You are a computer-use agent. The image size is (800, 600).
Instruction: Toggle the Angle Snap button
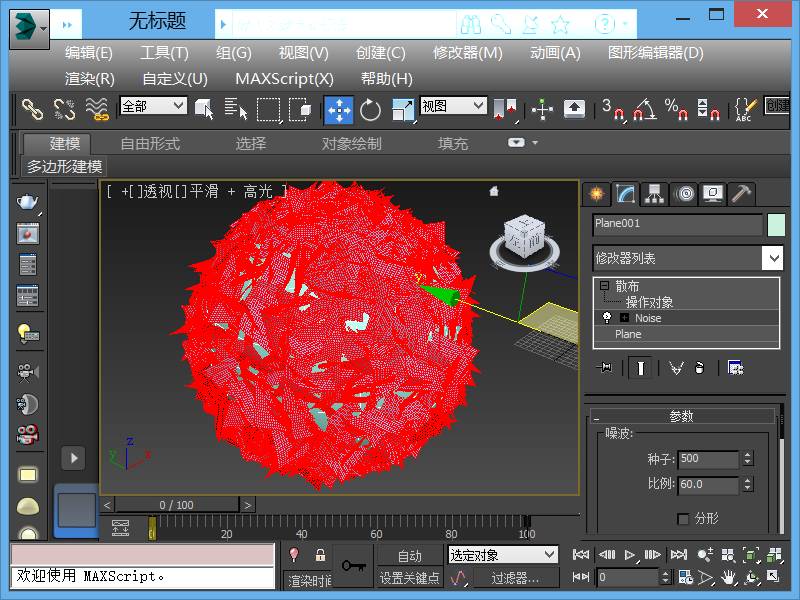pos(644,109)
